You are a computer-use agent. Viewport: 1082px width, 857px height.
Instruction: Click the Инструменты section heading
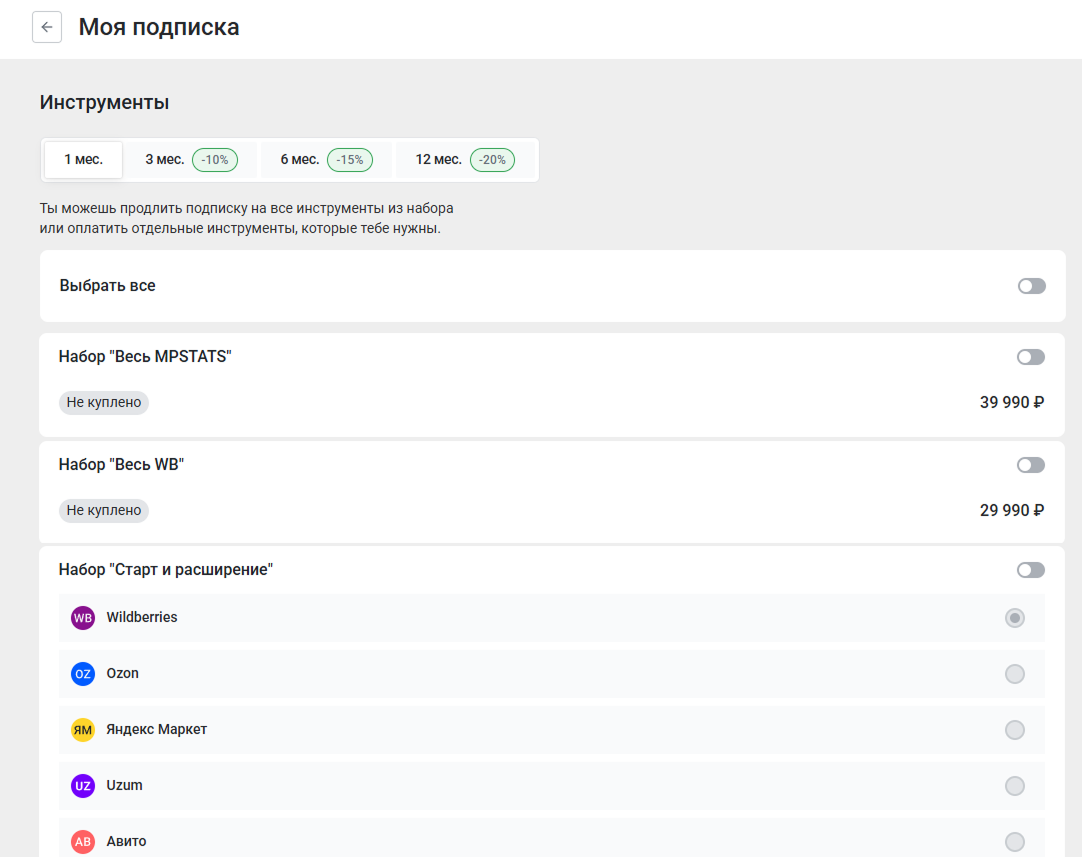(x=104, y=102)
